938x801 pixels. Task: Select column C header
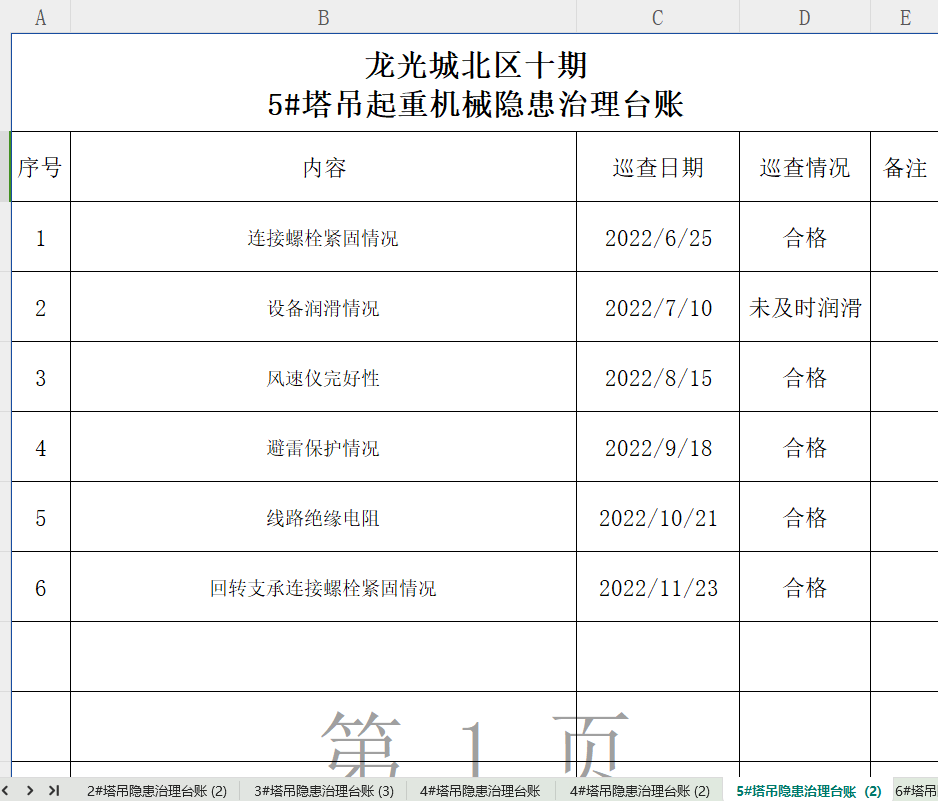pyautogui.click(x=657, y=17)
